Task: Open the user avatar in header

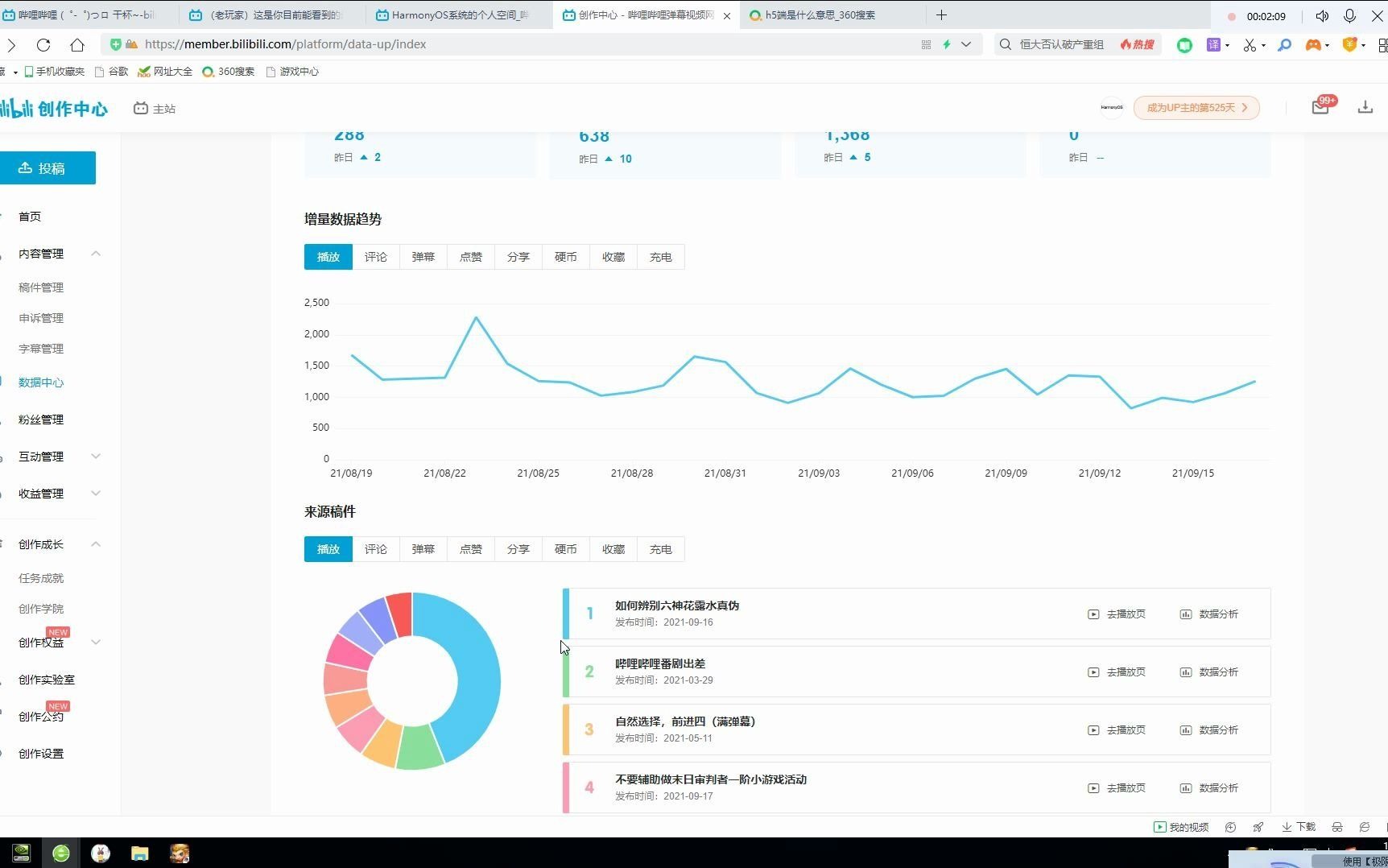Action: pyautogui.click(x=1112, y=107)
